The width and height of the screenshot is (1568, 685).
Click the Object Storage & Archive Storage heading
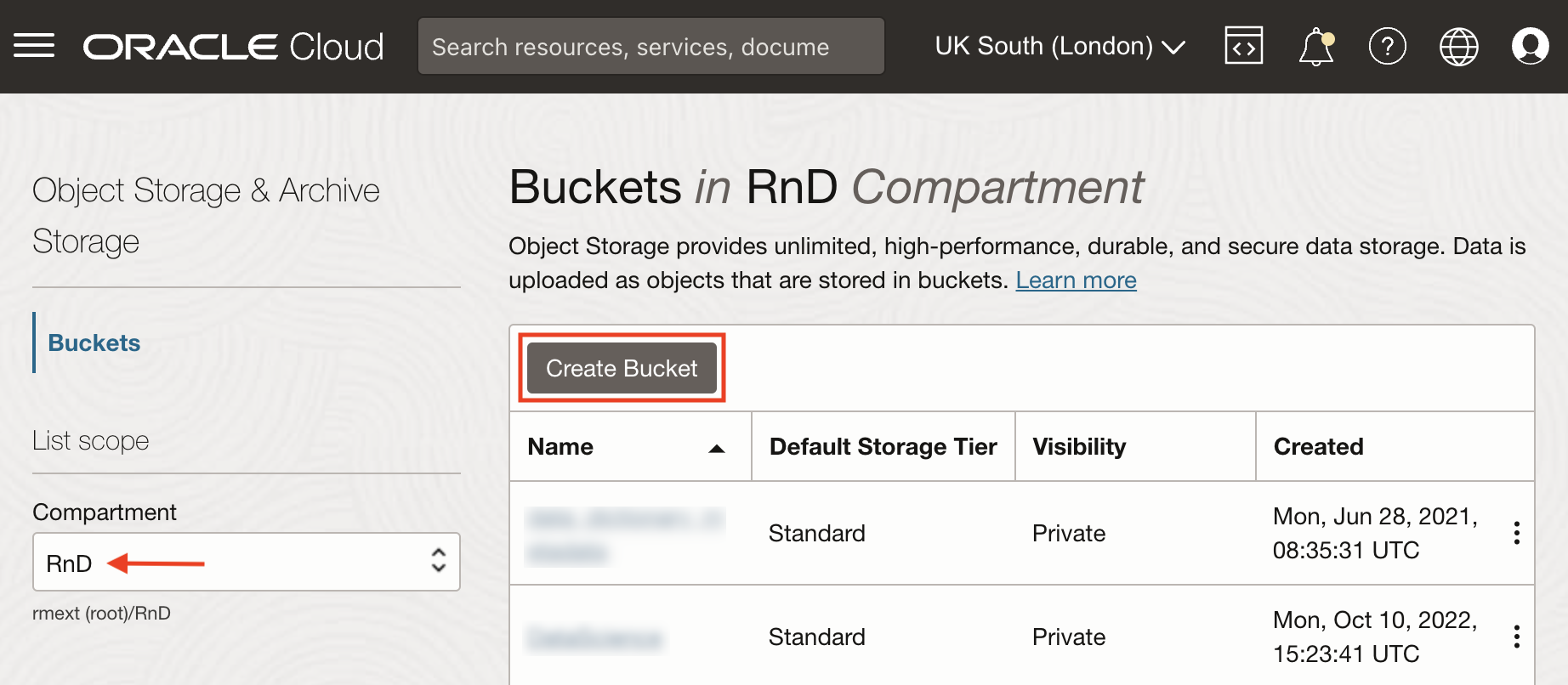(206, 216)
